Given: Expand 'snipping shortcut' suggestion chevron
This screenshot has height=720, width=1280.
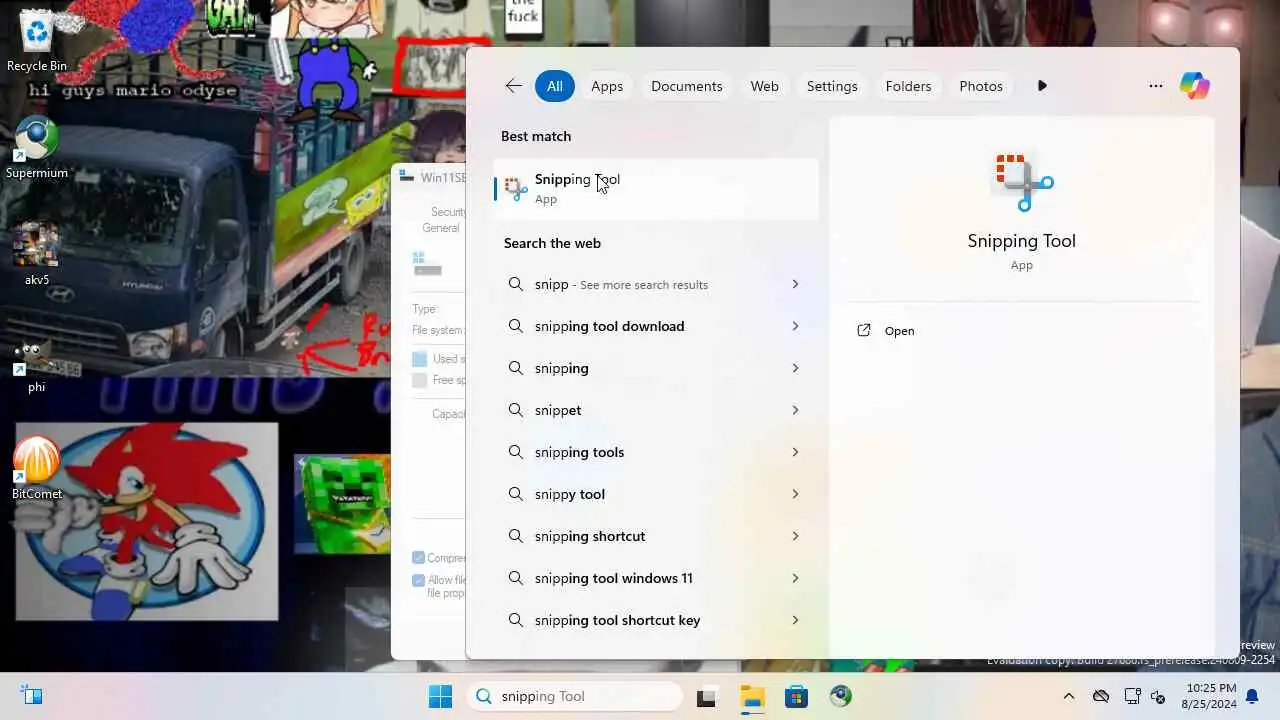Looking at the screenshot, I should (x=795, y=536).
